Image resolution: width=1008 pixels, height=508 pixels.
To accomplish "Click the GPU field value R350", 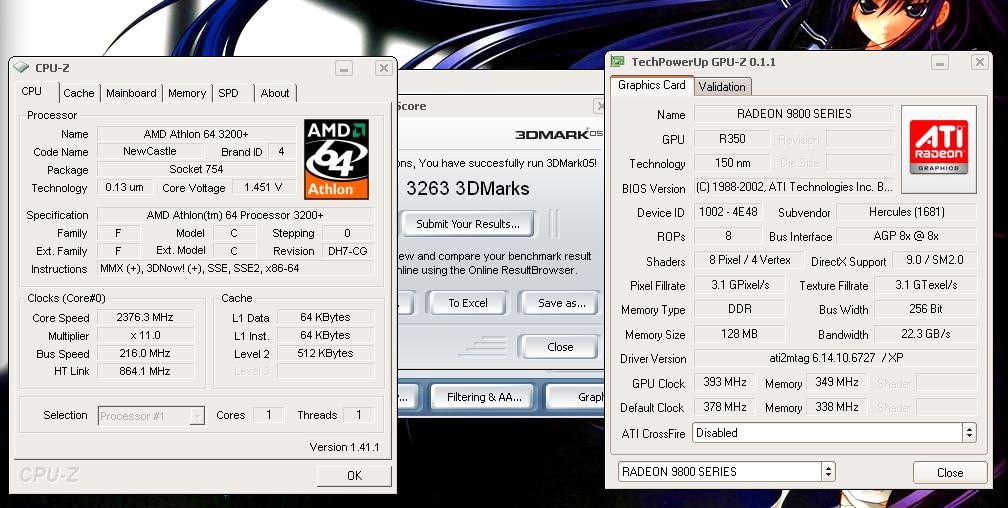I will click(732, 138).
